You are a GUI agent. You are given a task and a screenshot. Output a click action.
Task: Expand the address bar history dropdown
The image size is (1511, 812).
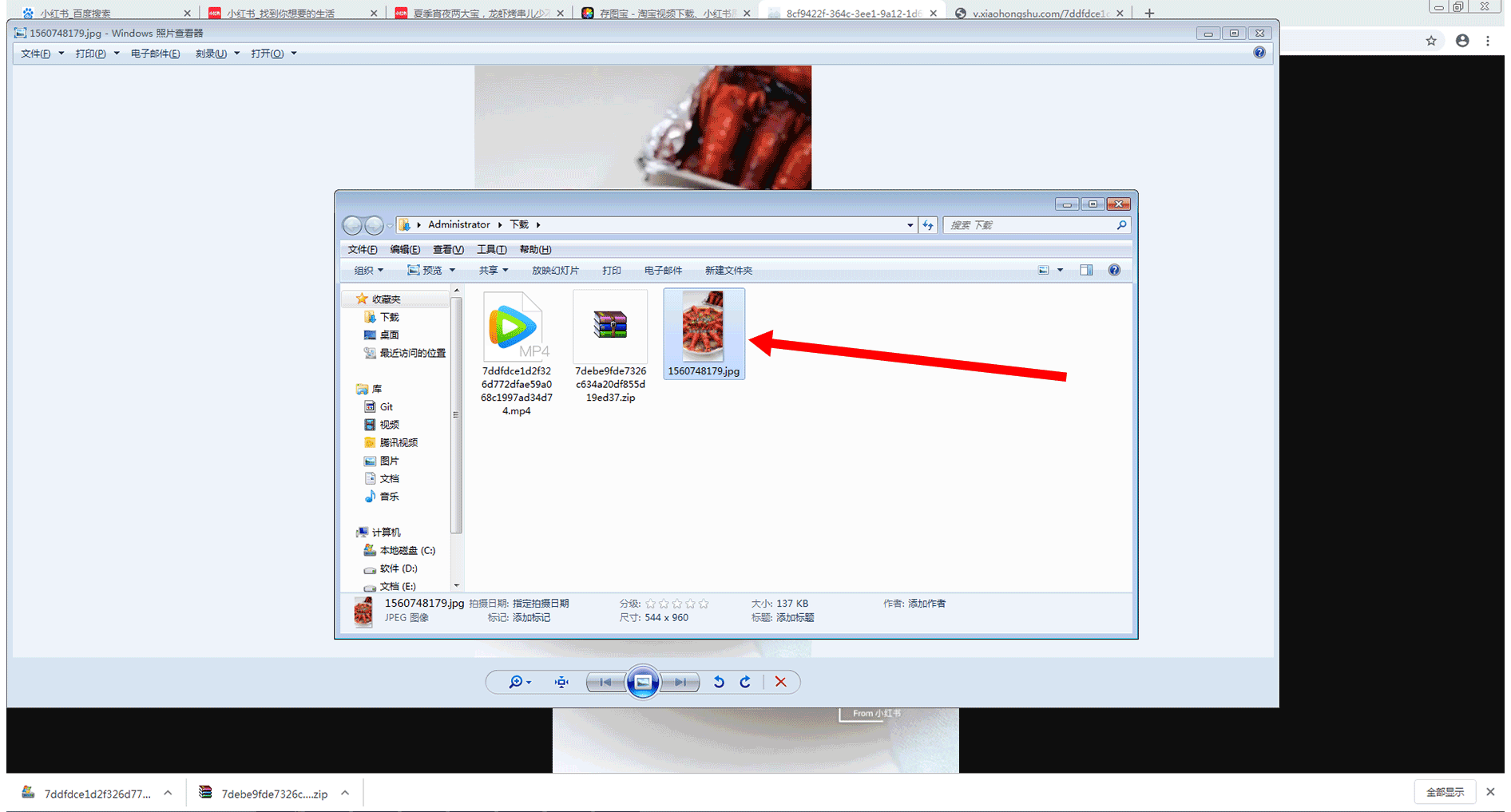910,225
